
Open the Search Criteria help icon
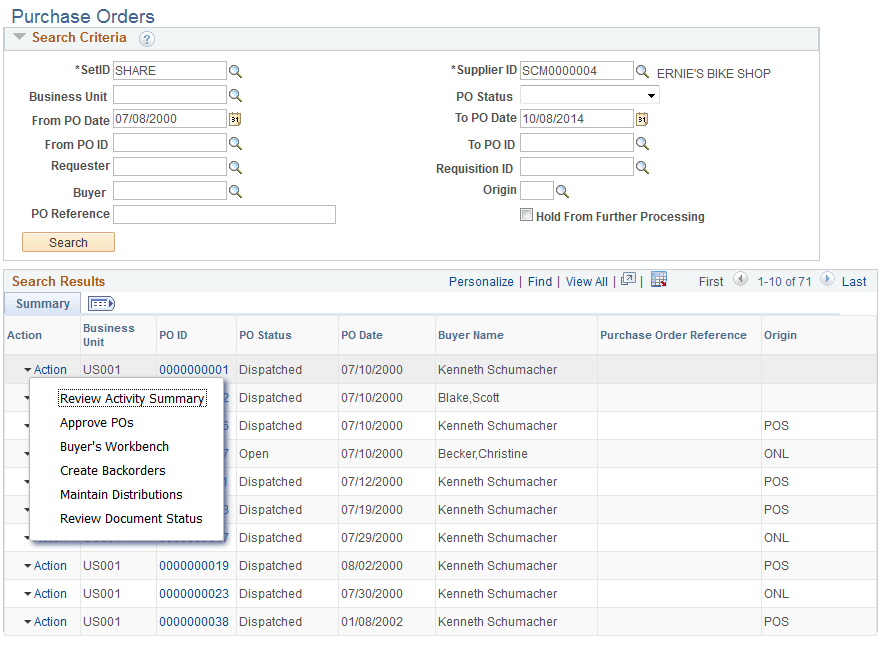[145, 38]
